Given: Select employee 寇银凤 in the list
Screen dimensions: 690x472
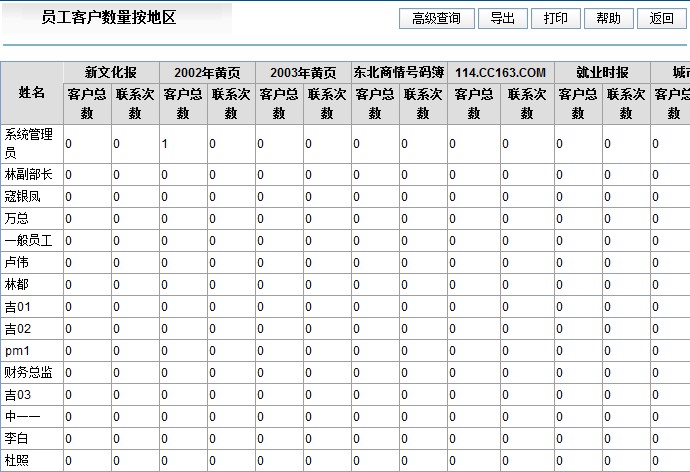Looking at the screenshot, I should tap(24, 197).
